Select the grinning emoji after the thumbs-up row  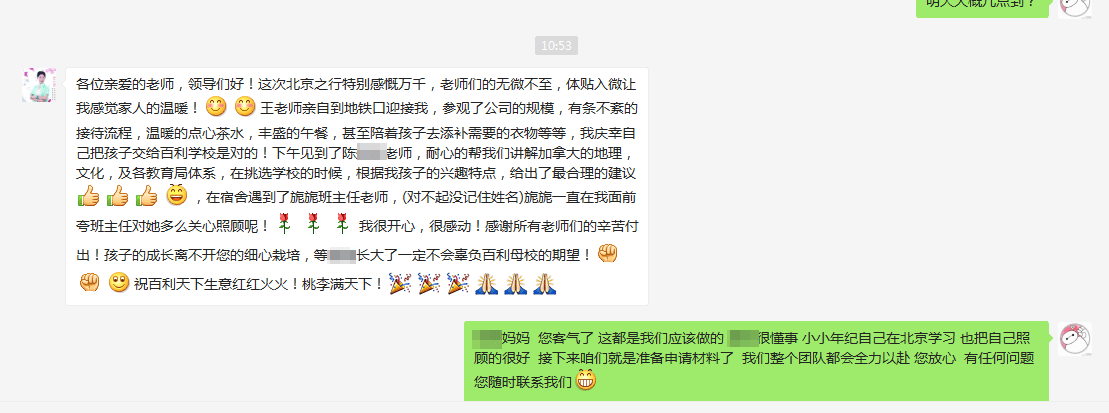[177, 194]
